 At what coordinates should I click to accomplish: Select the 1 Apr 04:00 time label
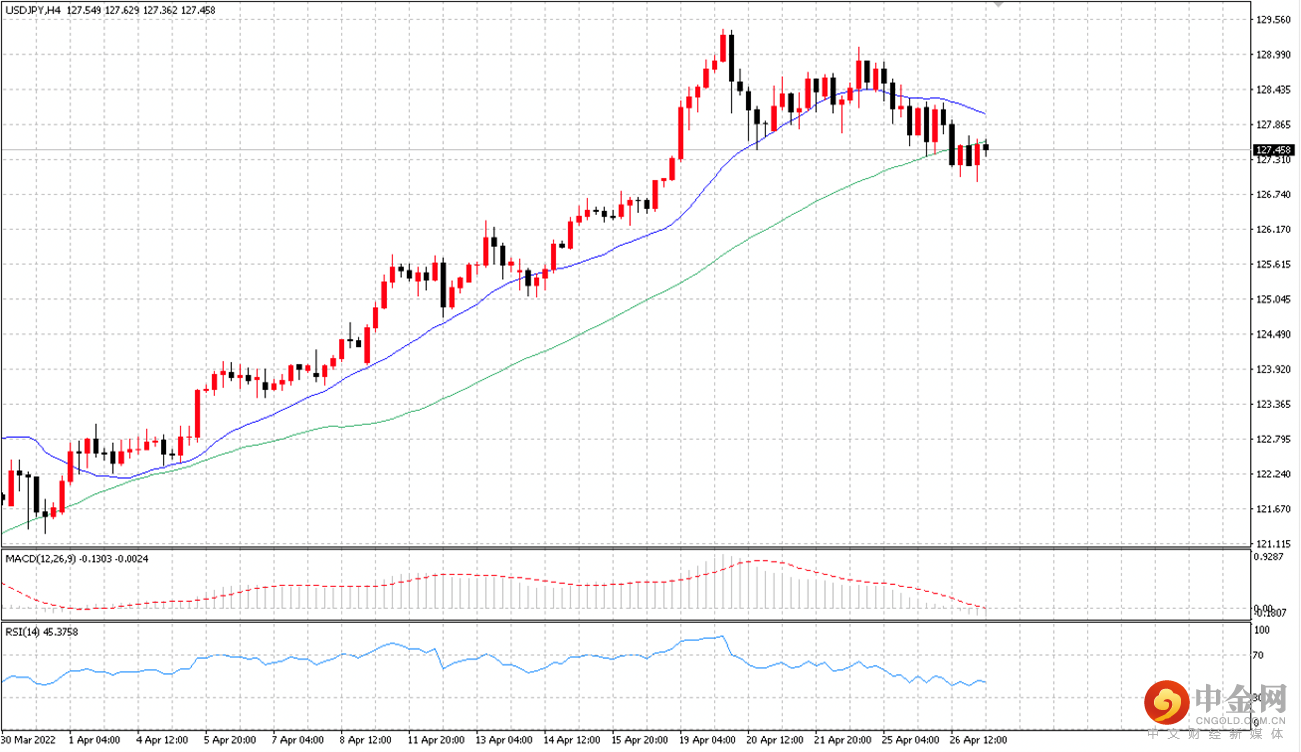tap(95, 741)
